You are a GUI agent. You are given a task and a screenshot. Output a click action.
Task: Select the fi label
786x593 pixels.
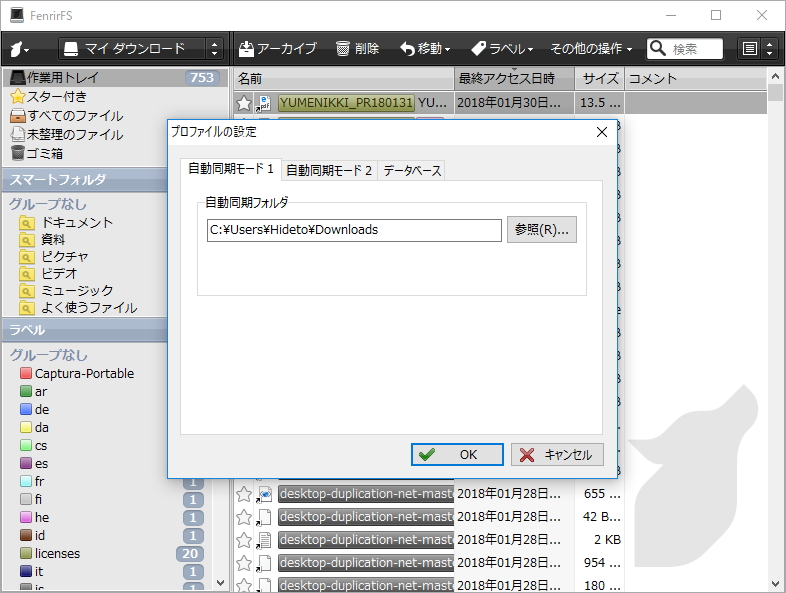pos(31,499)
